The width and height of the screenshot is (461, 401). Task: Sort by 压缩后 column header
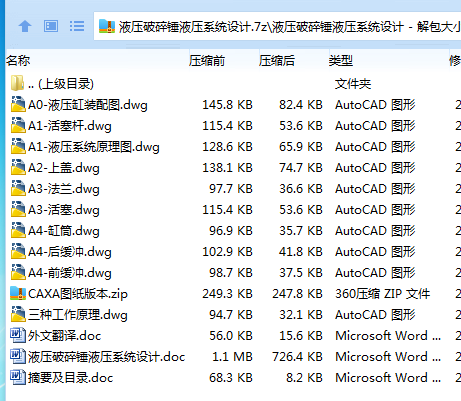(x=277, y=61)
